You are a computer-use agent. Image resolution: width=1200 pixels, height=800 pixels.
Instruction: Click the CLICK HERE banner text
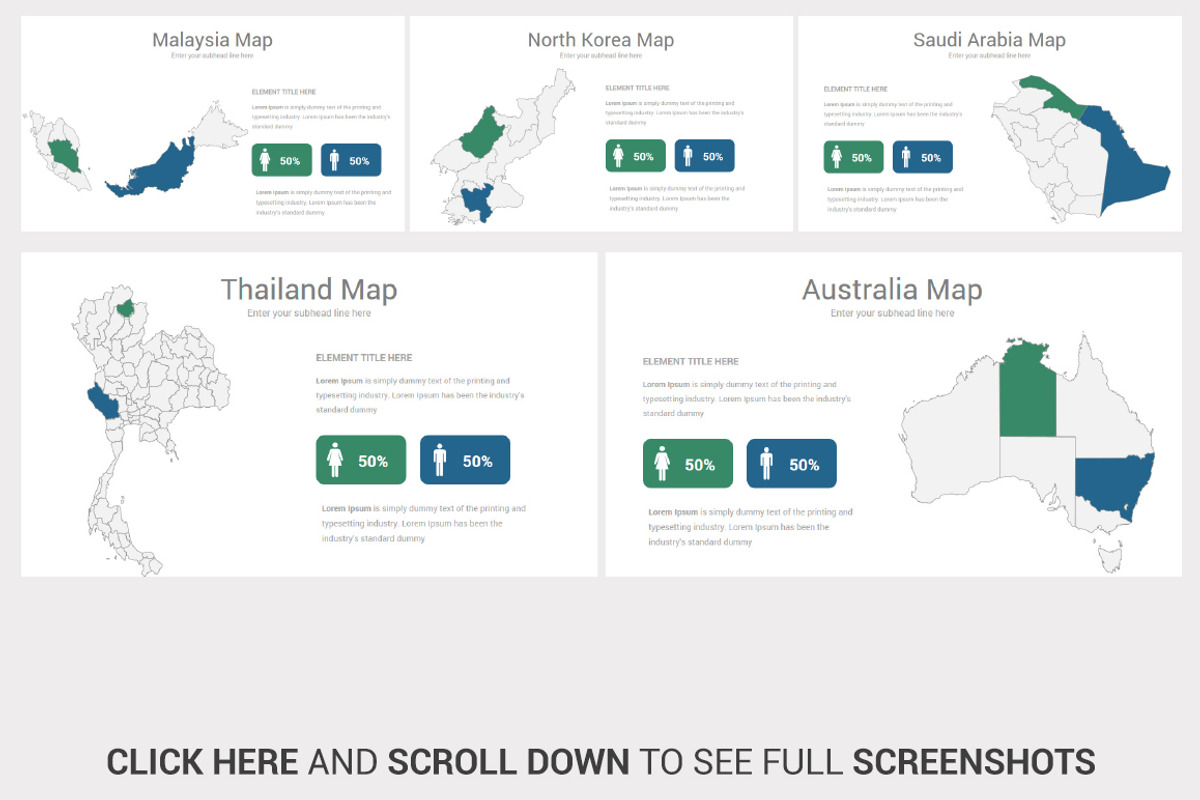[202, 762]
